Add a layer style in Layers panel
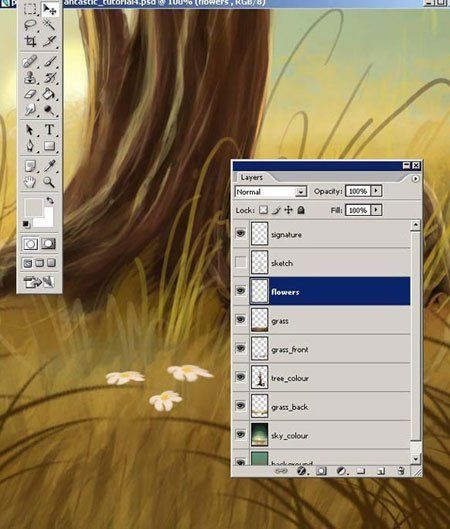Viewport: 450px width, 529px height. pyautogui.click(x=301, y=471)
